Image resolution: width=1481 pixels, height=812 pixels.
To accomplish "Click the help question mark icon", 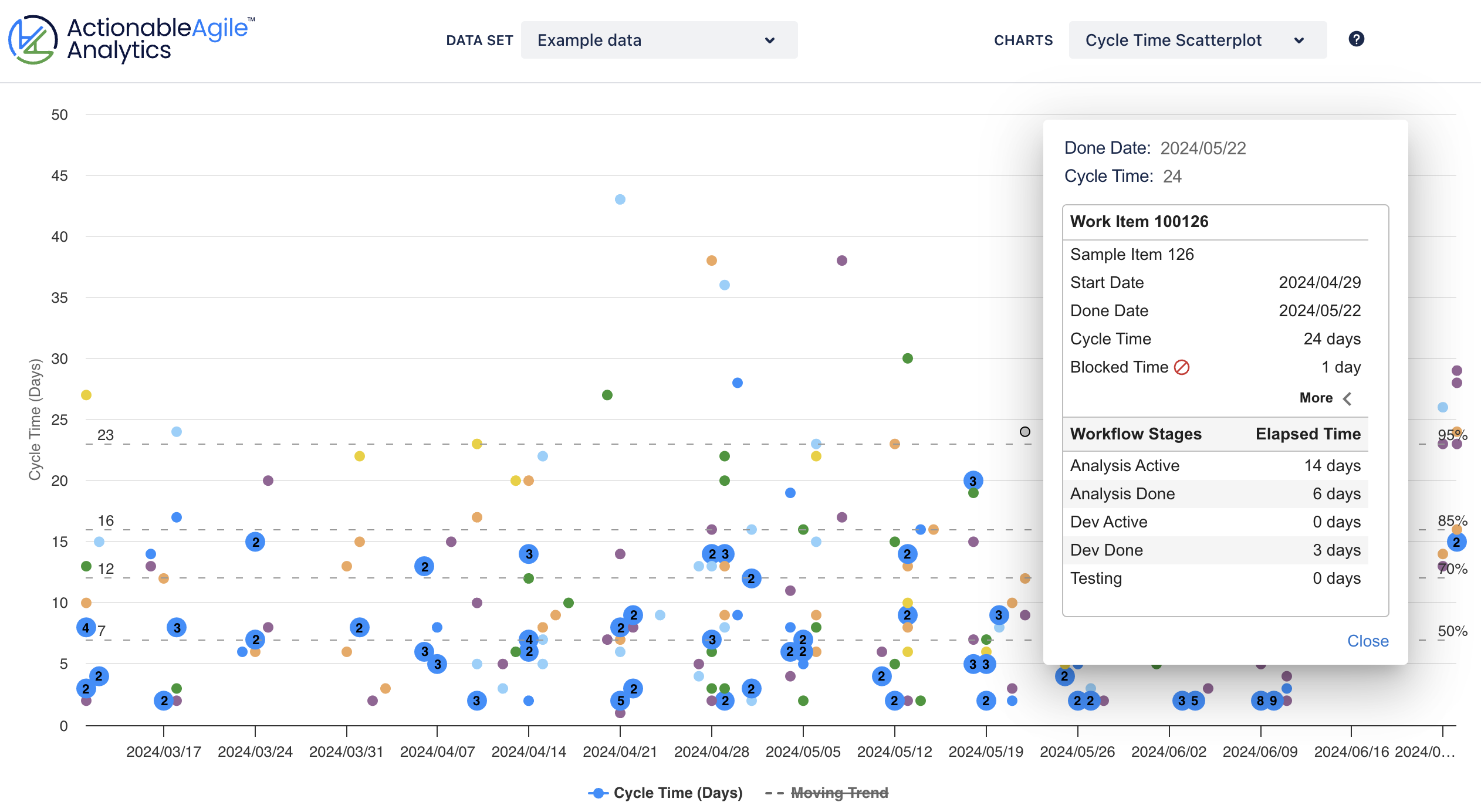I will [x=1357, y=39].
